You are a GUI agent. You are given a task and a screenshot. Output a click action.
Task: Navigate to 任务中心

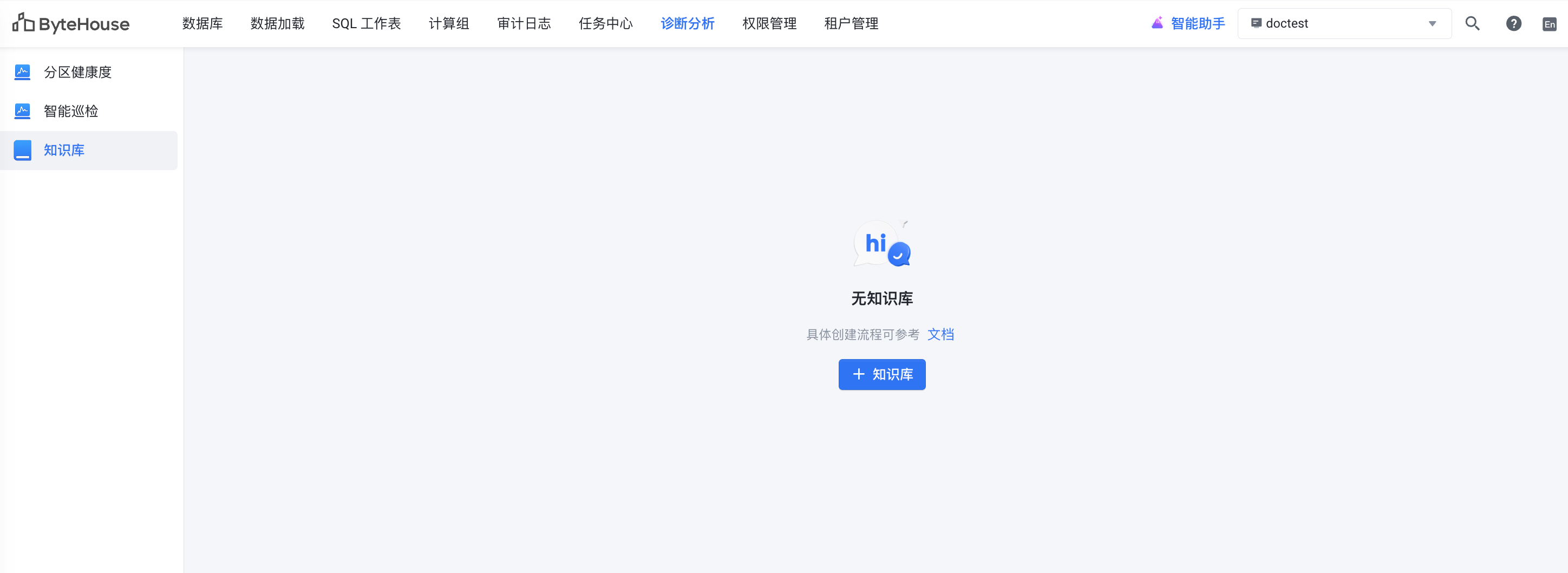606,23
